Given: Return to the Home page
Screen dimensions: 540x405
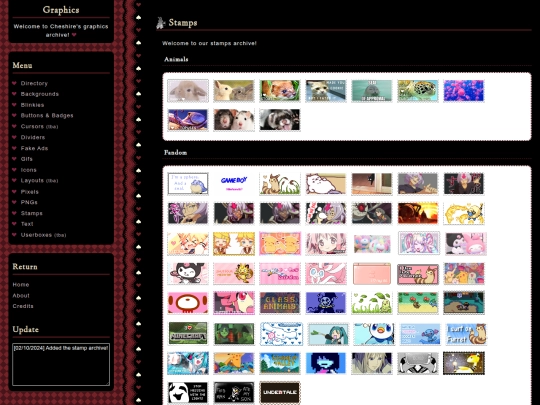Looking at the screenshot, I should click(x=21, y=285).
